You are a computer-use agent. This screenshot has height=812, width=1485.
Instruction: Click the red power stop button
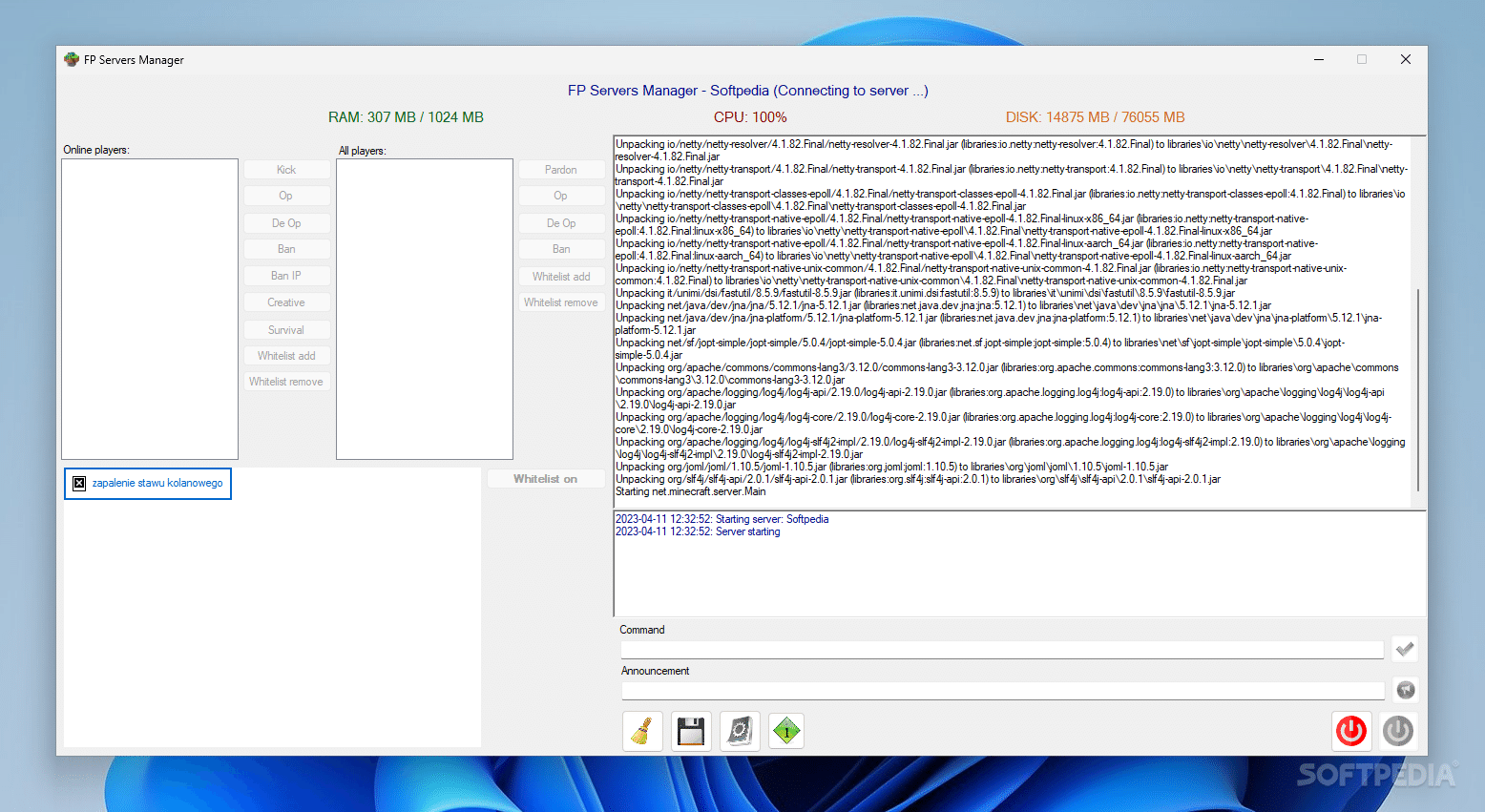(1351, 732)
